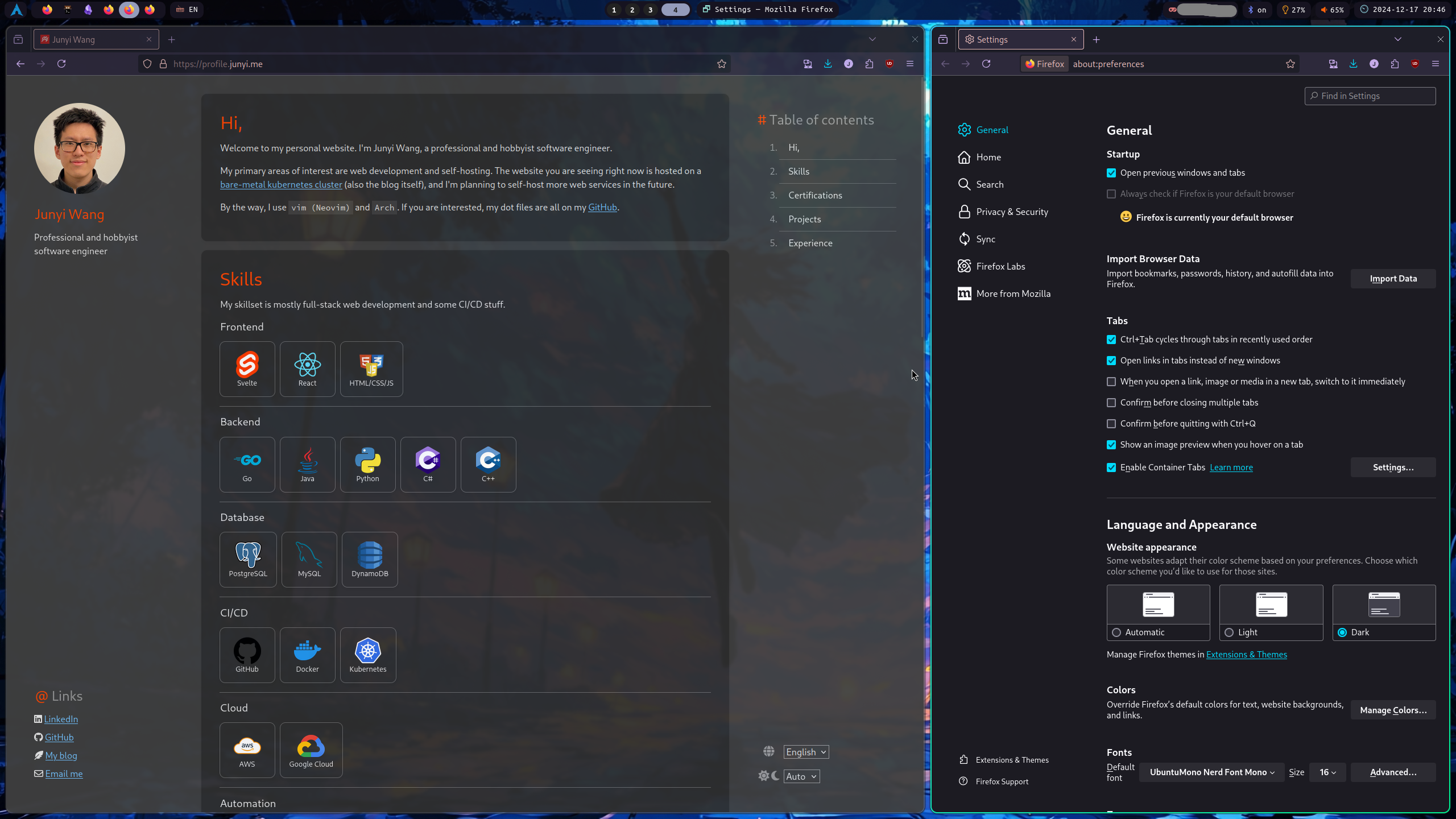Select Dark website appearance
This screenshot has height=819, width=1456.
pos(1384,613)
